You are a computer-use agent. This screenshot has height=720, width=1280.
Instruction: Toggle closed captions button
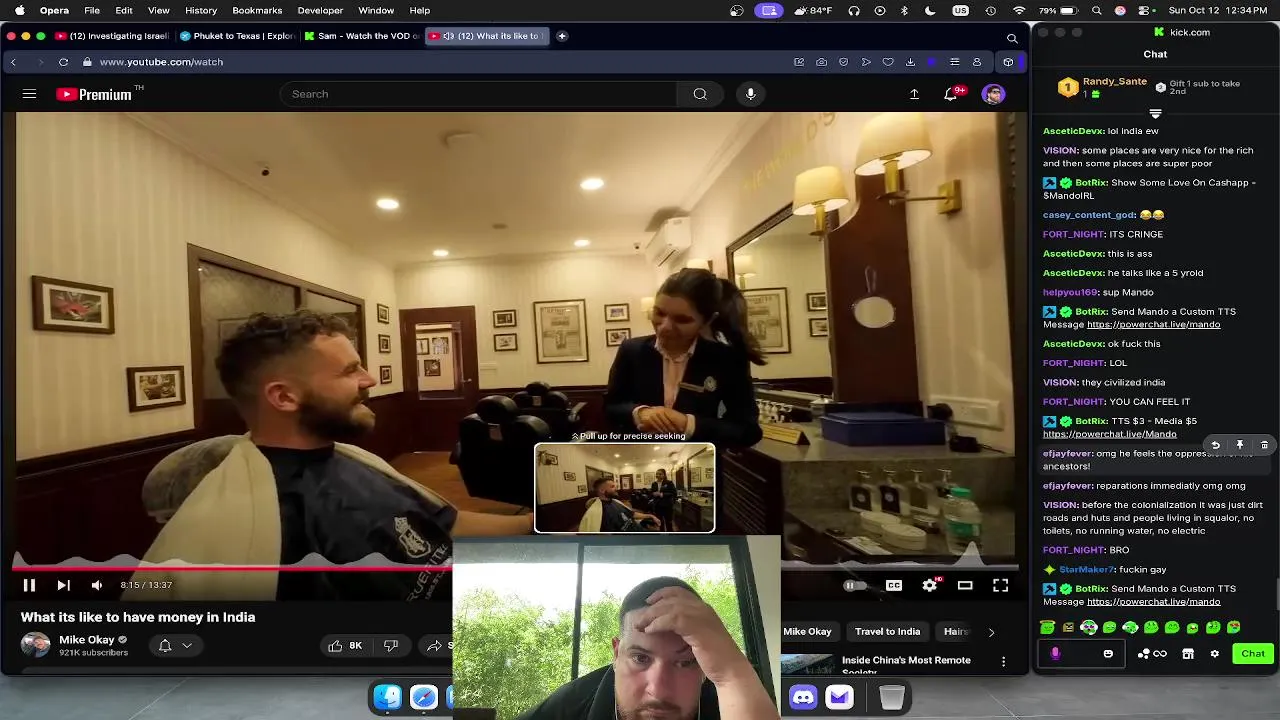point(894,586)
